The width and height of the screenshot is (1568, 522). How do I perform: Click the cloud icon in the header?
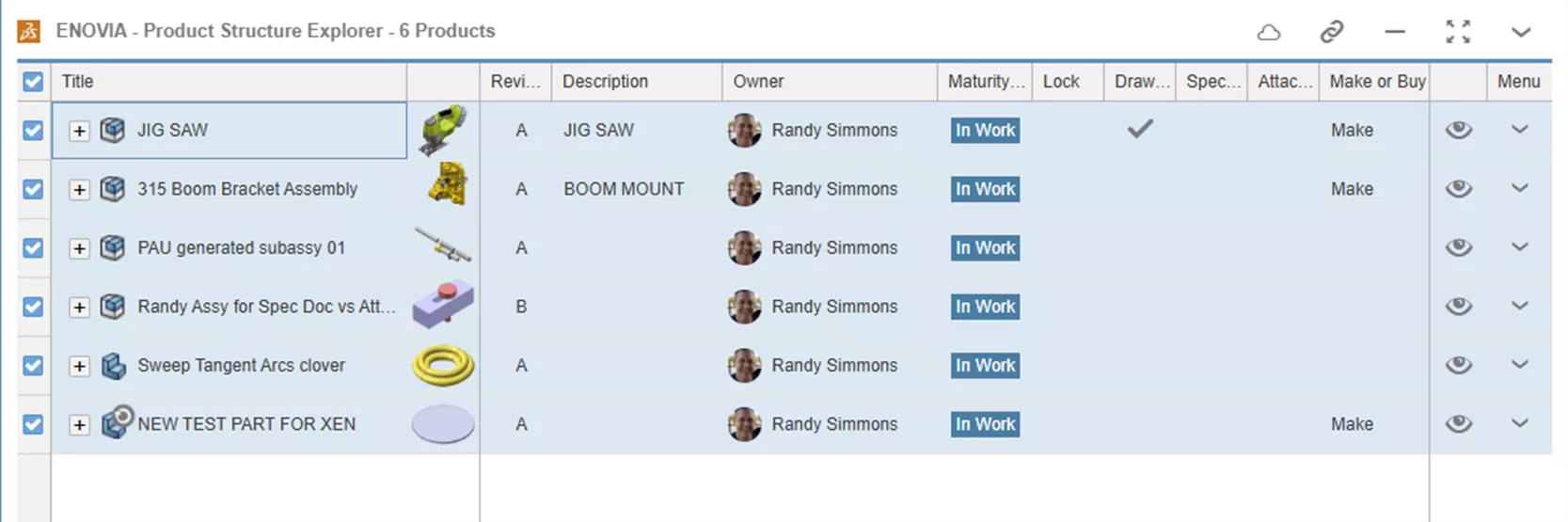(x=1269, y=32)
